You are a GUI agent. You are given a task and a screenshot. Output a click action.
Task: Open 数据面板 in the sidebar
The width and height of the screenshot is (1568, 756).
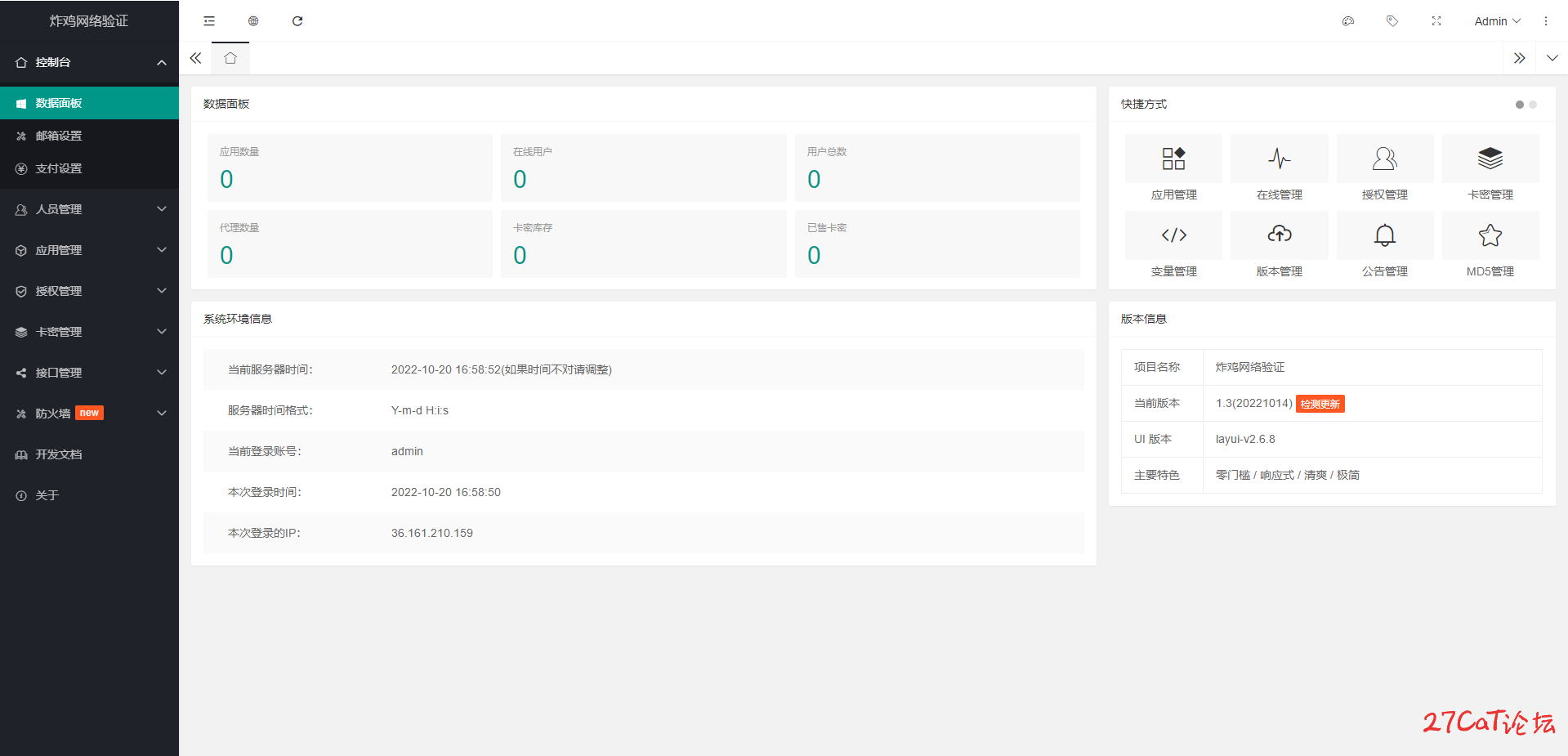click(90, 103)
